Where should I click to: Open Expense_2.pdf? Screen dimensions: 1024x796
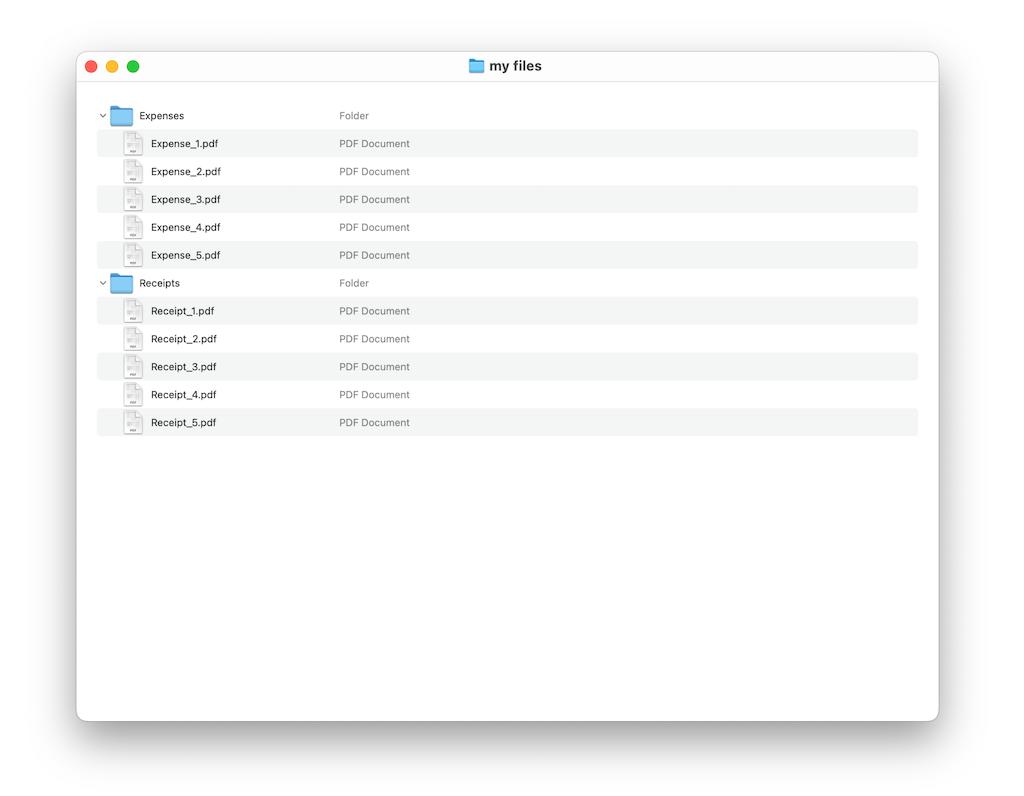tap(184, 171)
